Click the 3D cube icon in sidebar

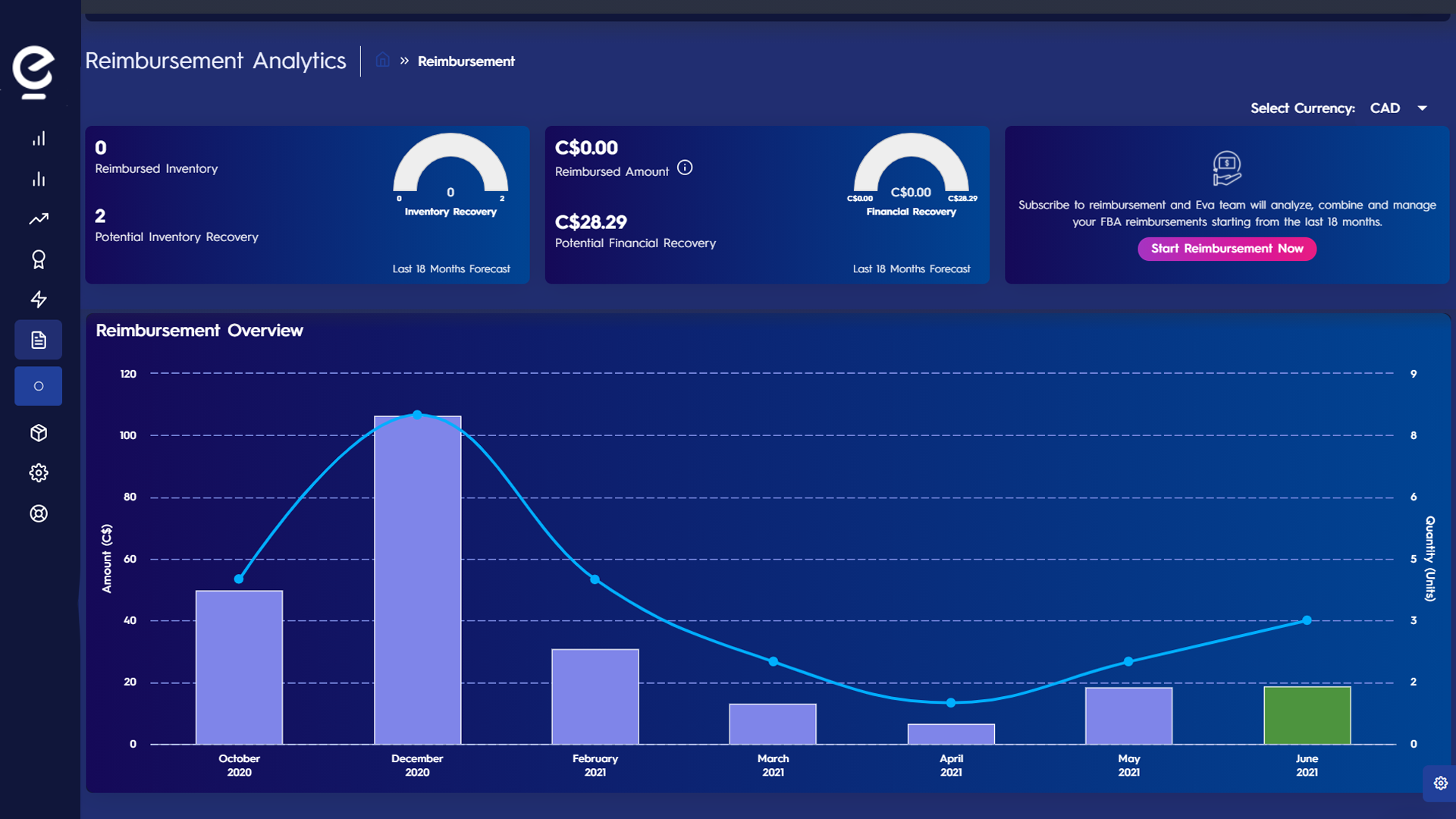point(40,432)
